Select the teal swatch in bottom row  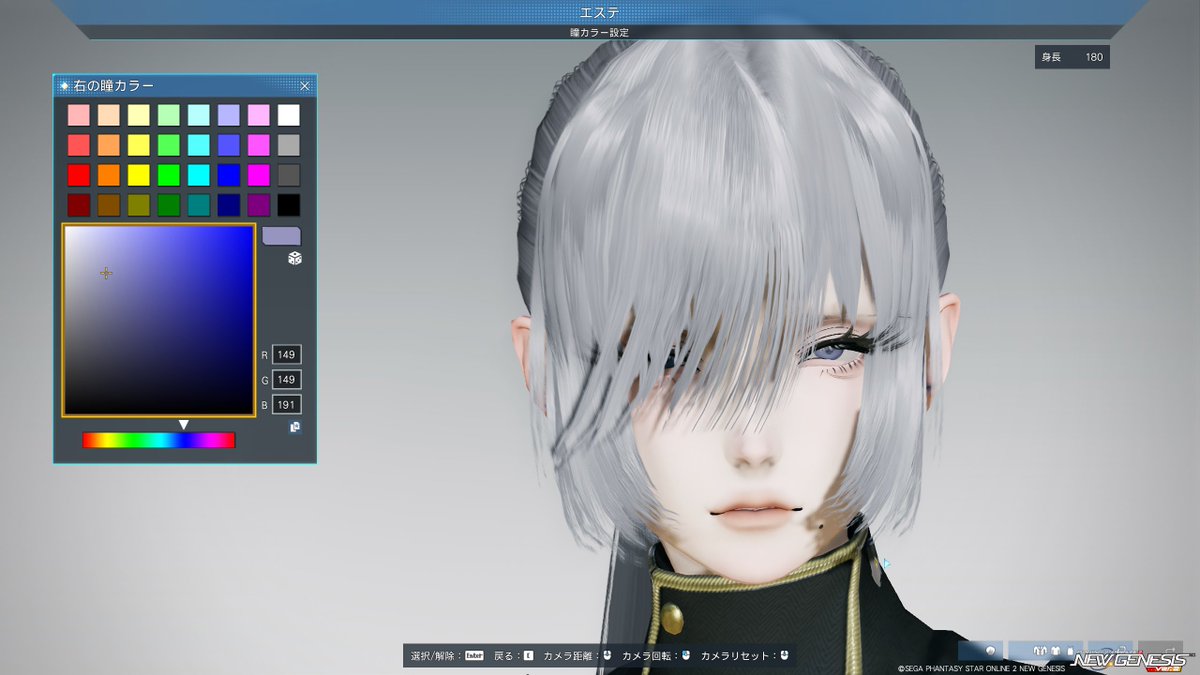tap(199, 205)
